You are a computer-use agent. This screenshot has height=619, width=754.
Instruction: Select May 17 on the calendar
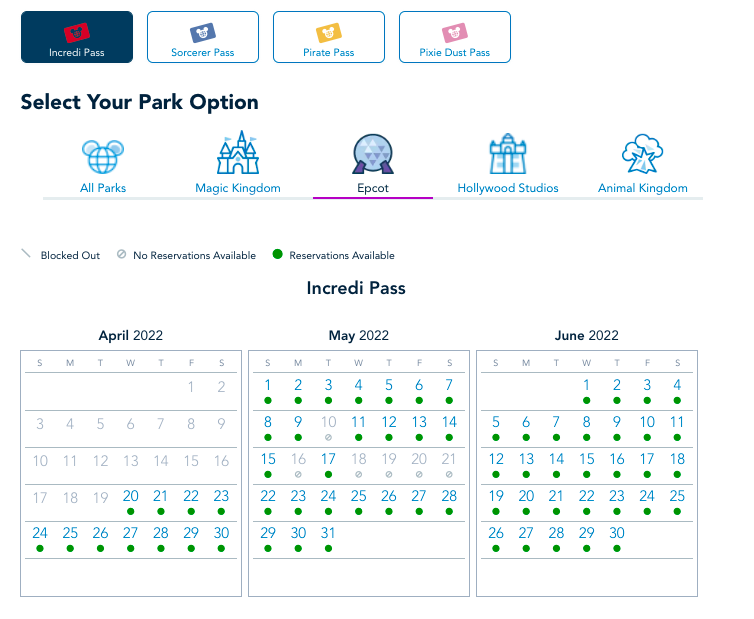328,460
